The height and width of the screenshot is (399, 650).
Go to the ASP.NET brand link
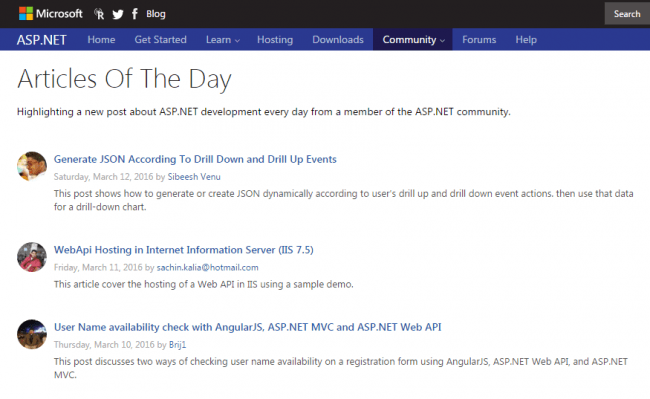[41, 40]
